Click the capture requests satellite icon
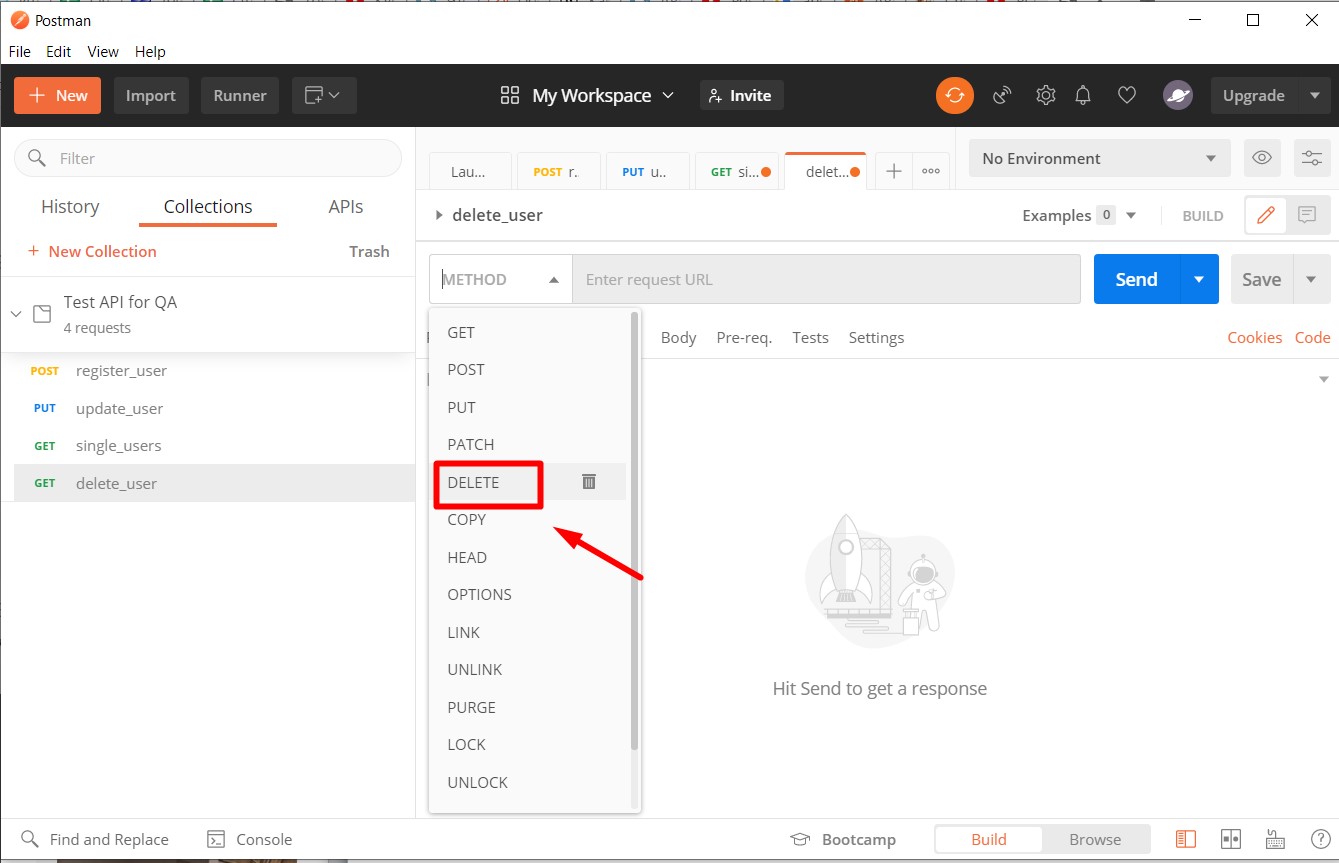This screenshot has width=1339, height=863. (x=1002, y=95)
